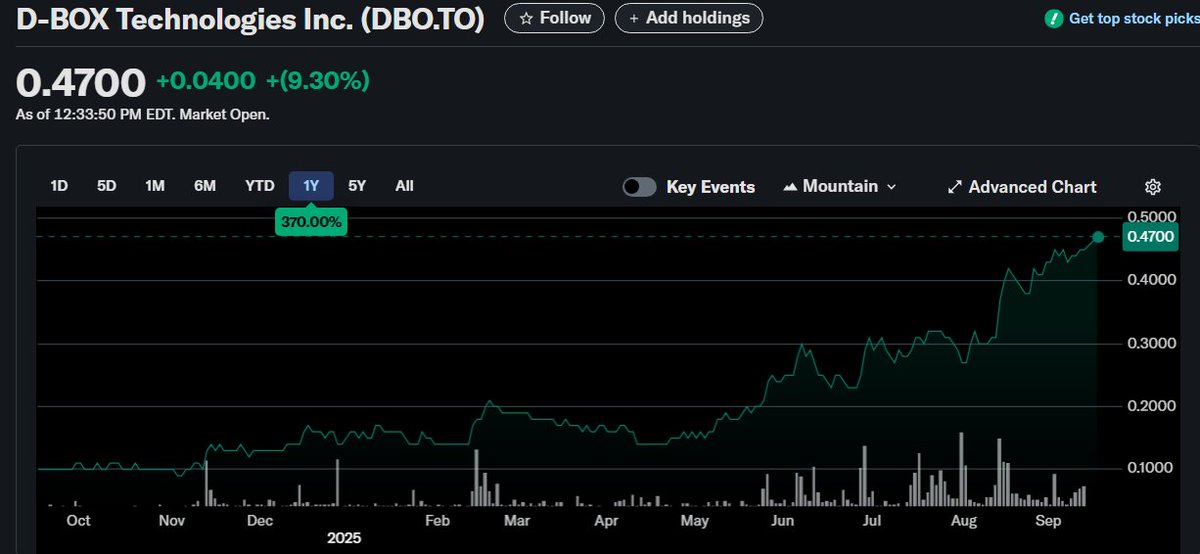
Task: Click the Dec label on time axis
Action: pos(260,521)
